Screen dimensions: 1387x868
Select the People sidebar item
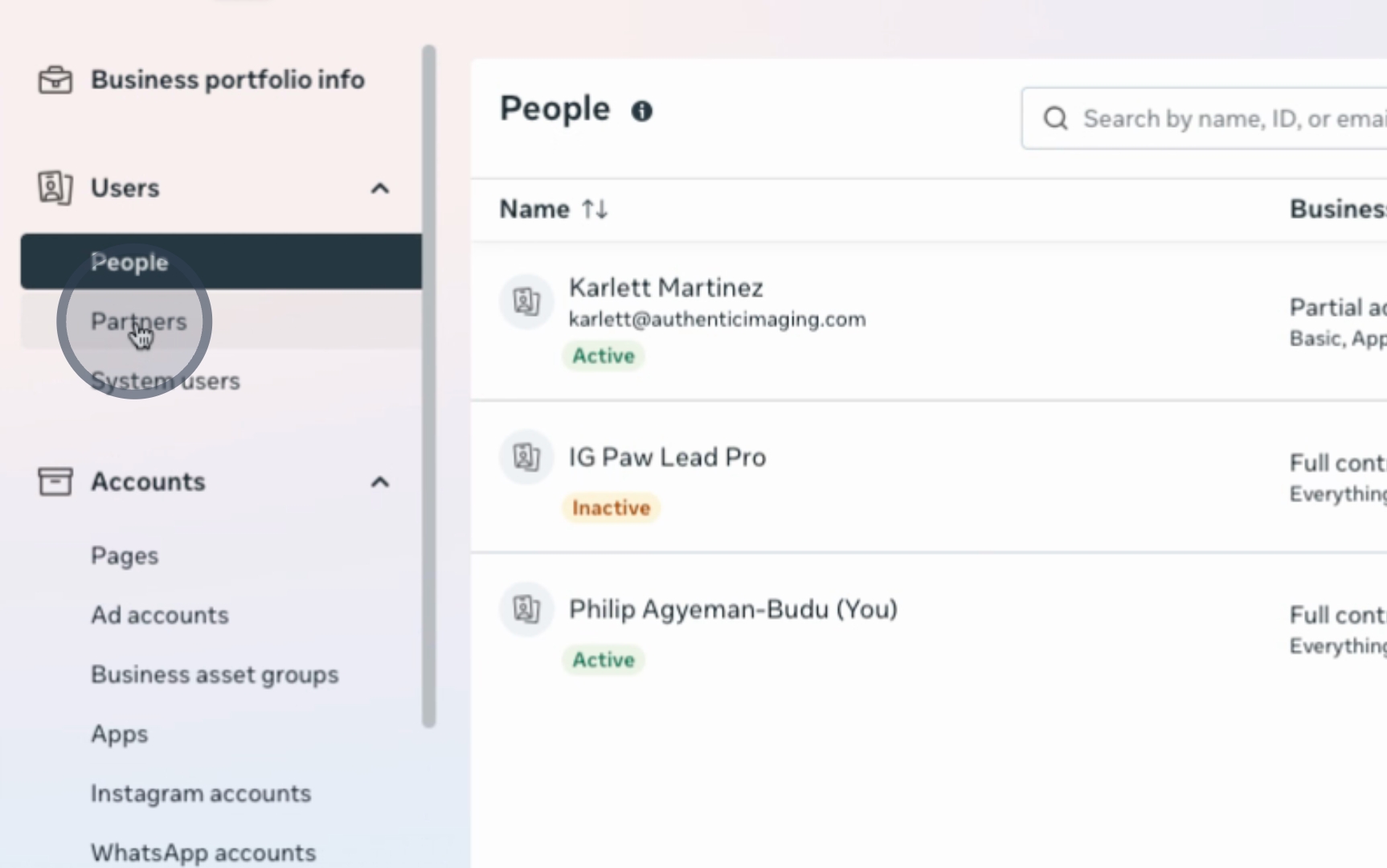point(129,262)
